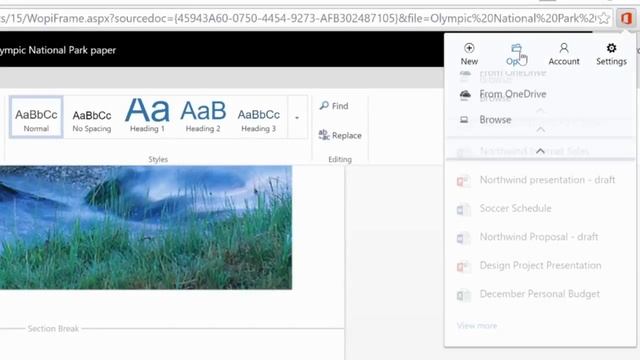The image size is (640, 360).
Task: Bookmark this page with the star icon
Action: tap(604, 18)
